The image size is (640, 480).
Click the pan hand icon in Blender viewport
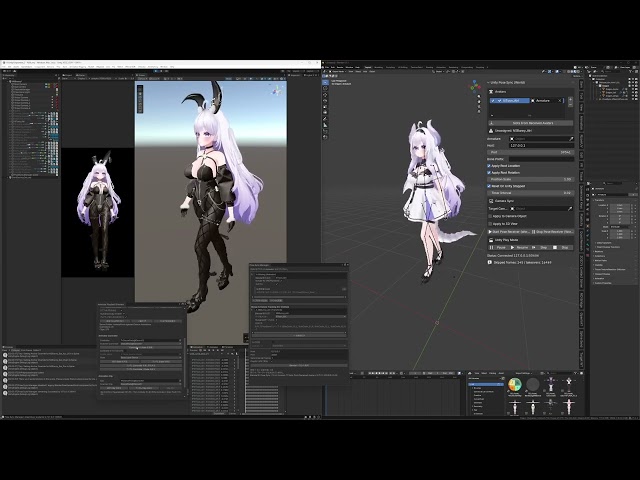(479, 102)
